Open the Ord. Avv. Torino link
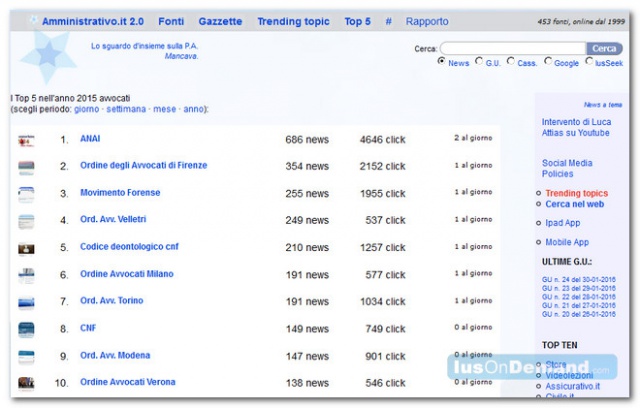 click(112, 301)
